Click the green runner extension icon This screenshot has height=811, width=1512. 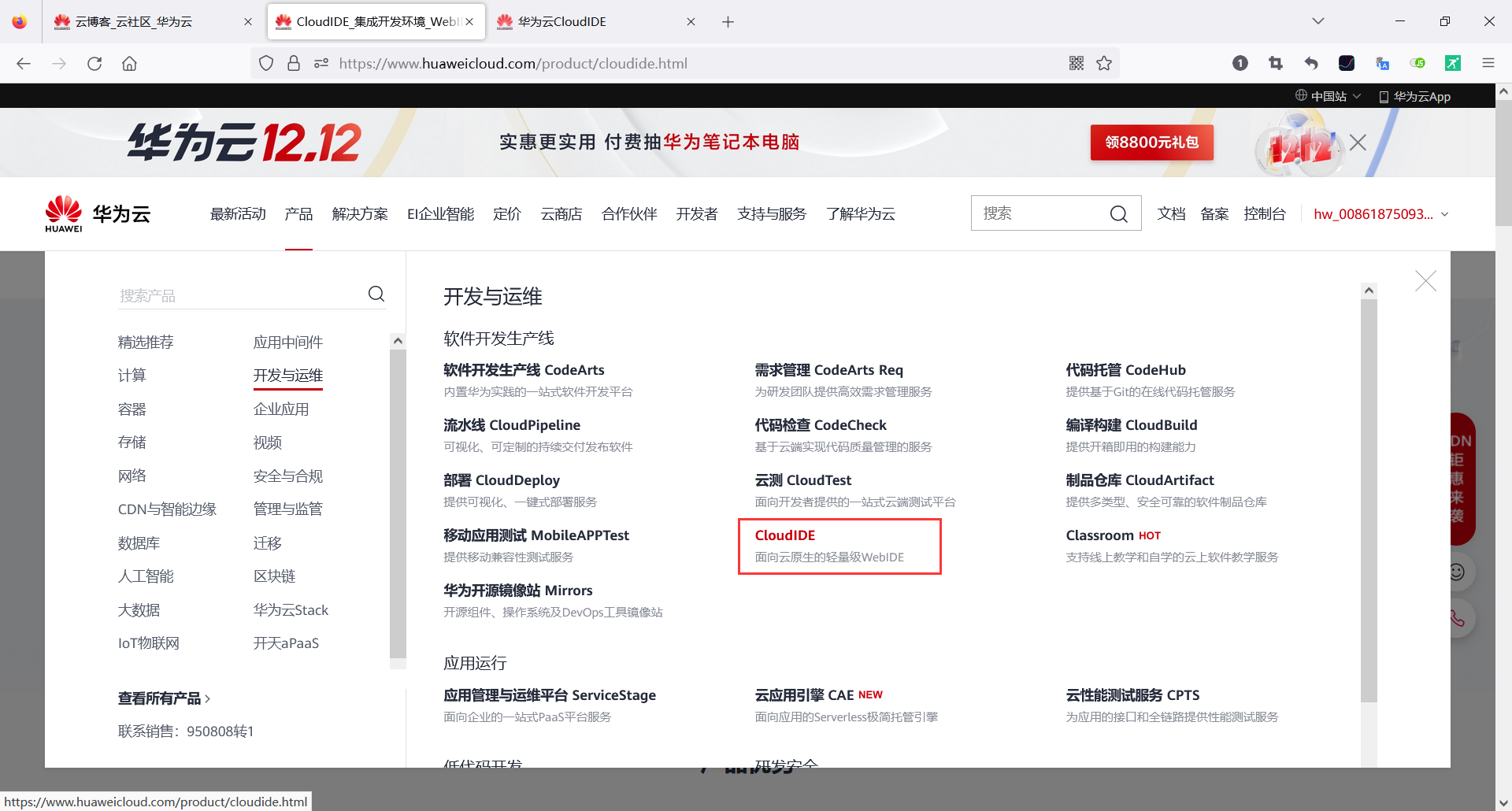tap(1453, 63)
